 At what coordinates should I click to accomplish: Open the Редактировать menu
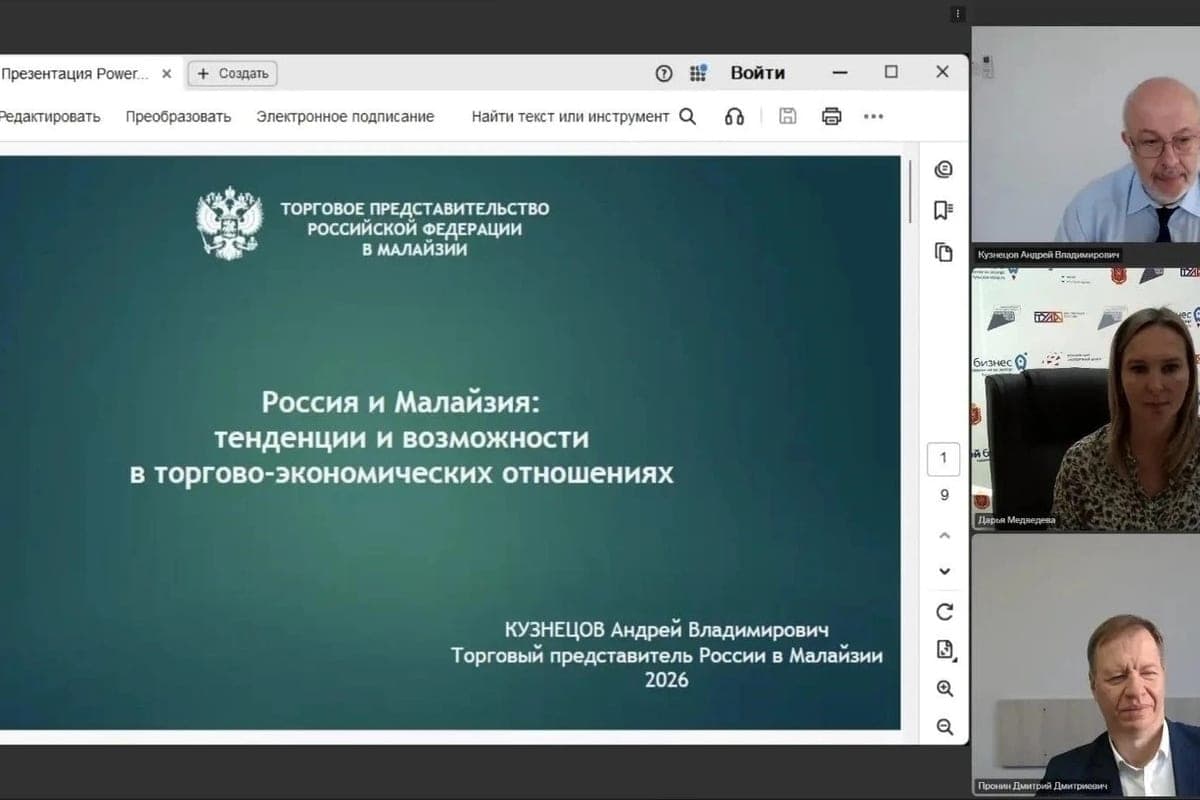pos(50,116)
